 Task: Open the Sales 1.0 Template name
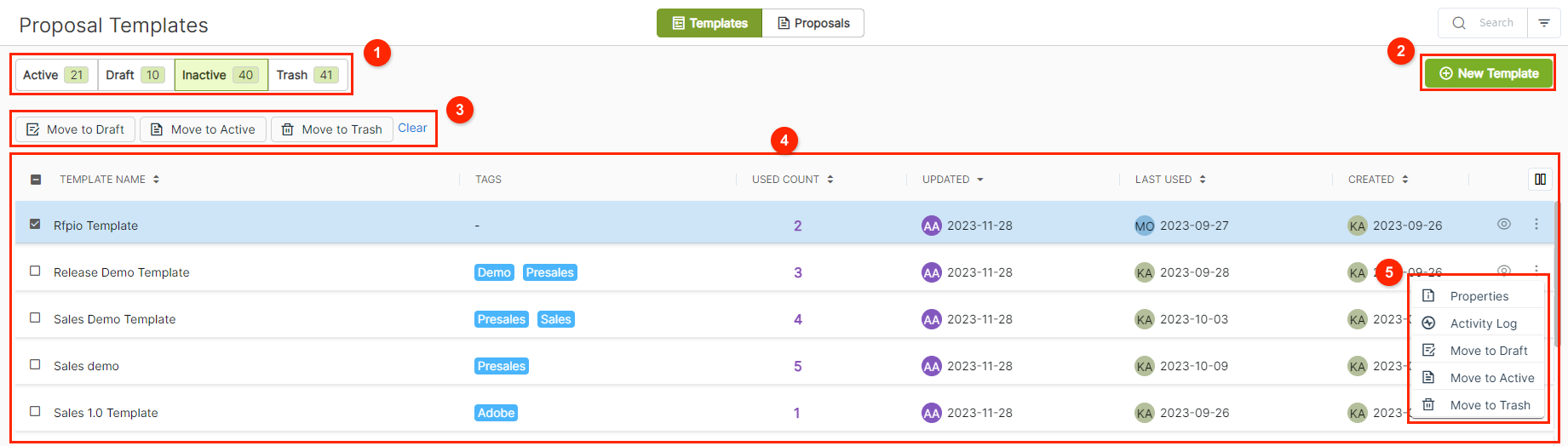[106, 413]
